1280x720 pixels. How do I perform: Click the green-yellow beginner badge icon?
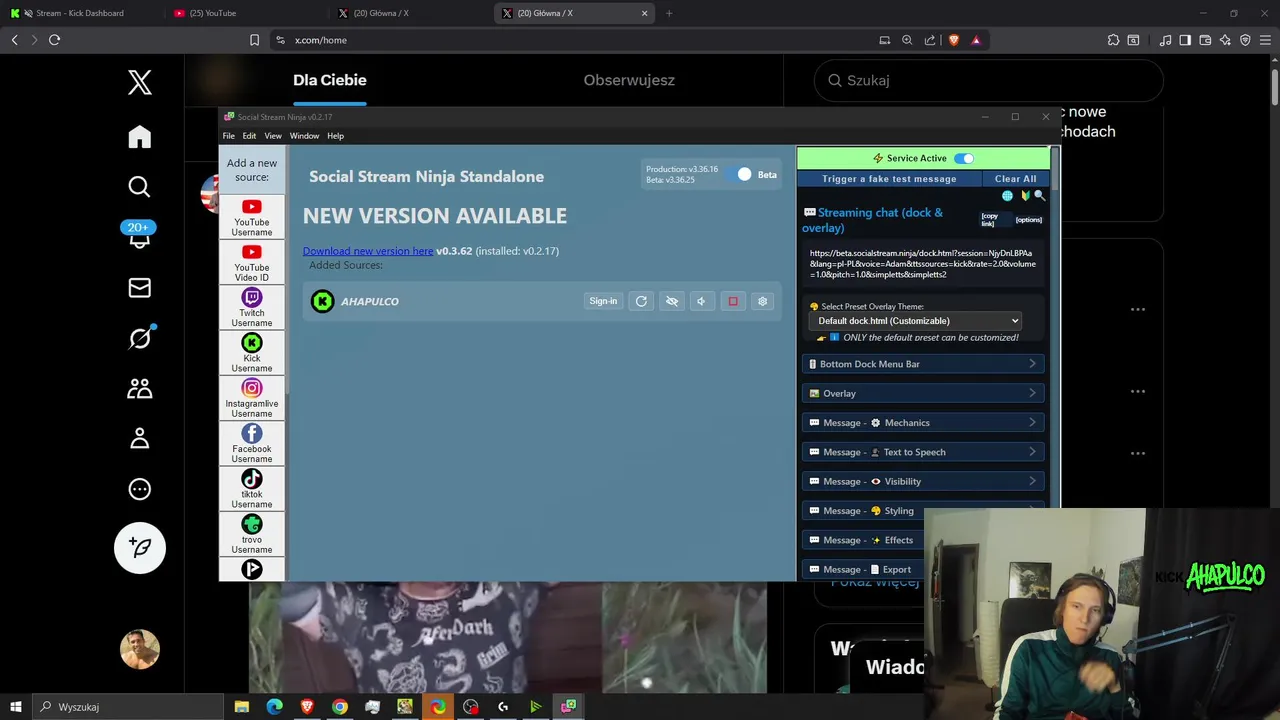1024,196
